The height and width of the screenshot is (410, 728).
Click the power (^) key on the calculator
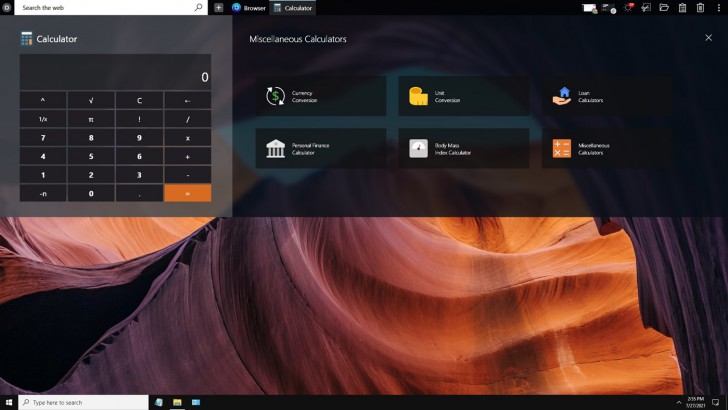tap(43, 100)
